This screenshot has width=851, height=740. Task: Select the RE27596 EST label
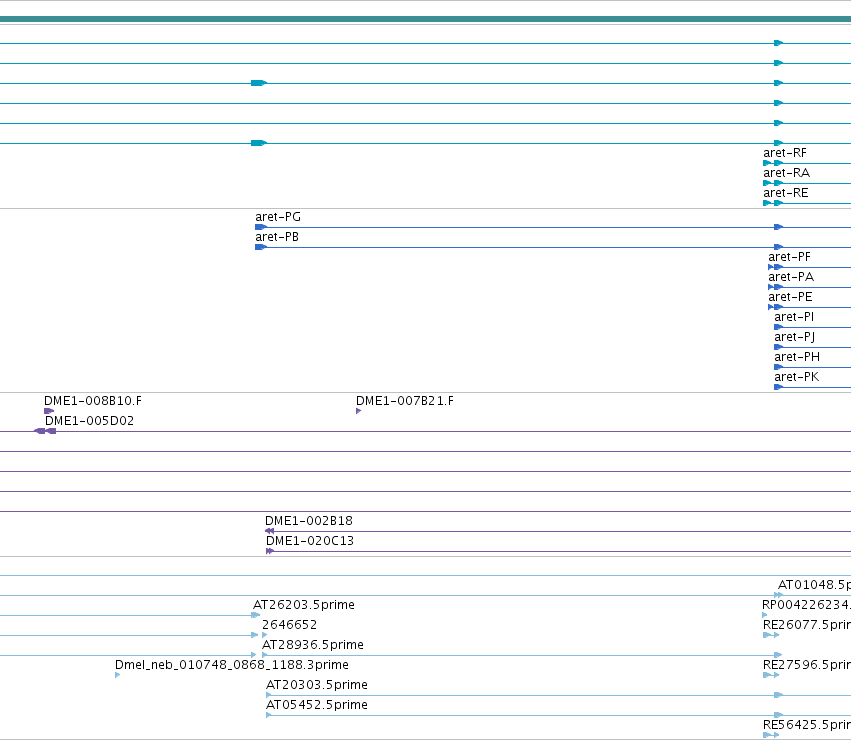pos(807,665)
